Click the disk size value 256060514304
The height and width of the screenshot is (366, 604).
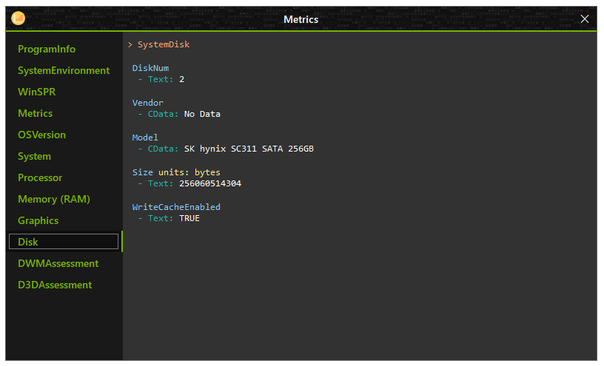point(210,184)
